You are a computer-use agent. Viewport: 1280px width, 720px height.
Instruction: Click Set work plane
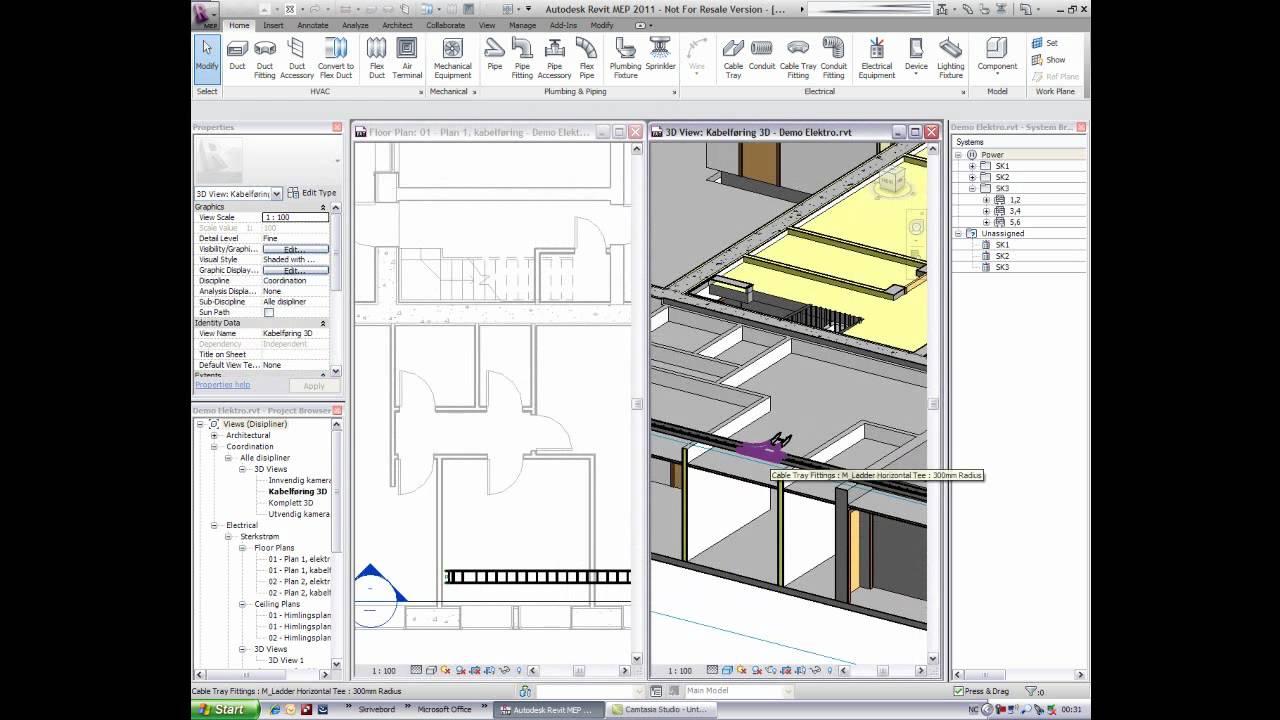pyautogui.click(x=1045, y=43)
